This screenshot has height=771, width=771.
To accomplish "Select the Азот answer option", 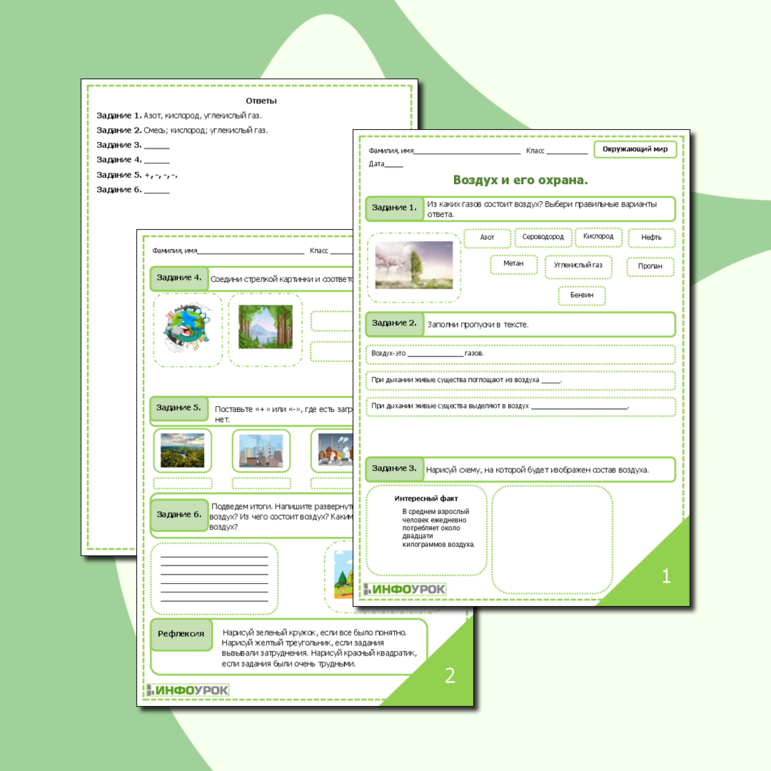I will pos(487,238).
